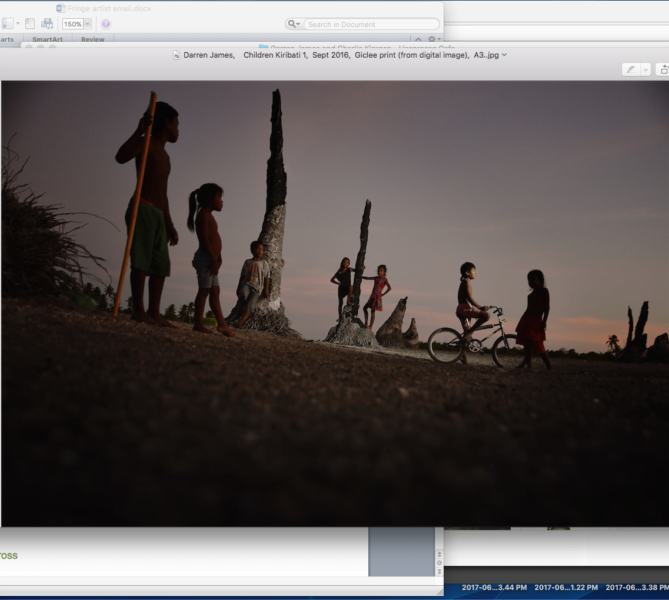
Task: Open the 150% zoom dropdown
Action: coord(87,24)
